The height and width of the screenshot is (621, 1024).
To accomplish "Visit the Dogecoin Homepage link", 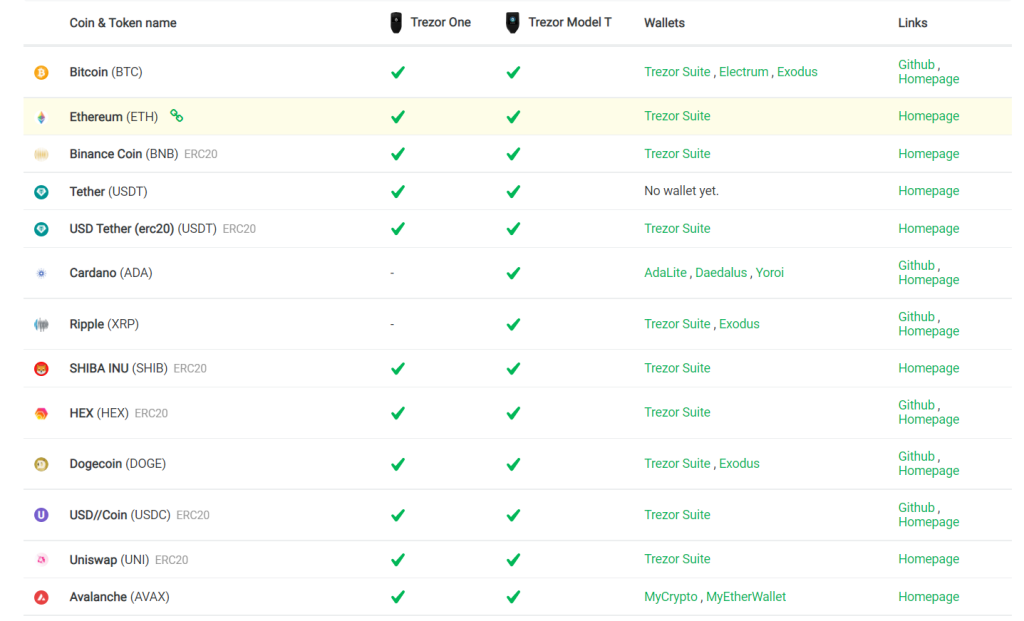I will (x=929, y=471).
